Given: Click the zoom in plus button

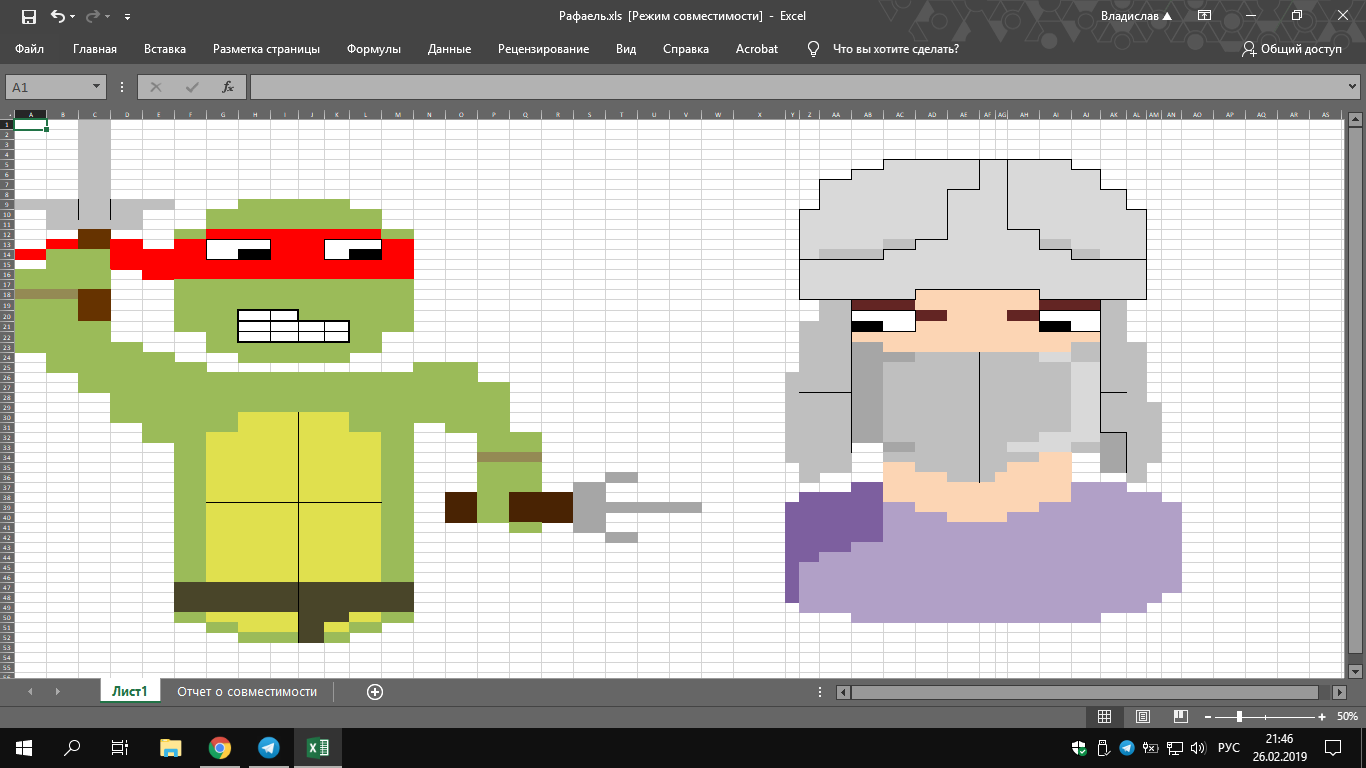Looking at the screenshot, I should click(1323, 717).
